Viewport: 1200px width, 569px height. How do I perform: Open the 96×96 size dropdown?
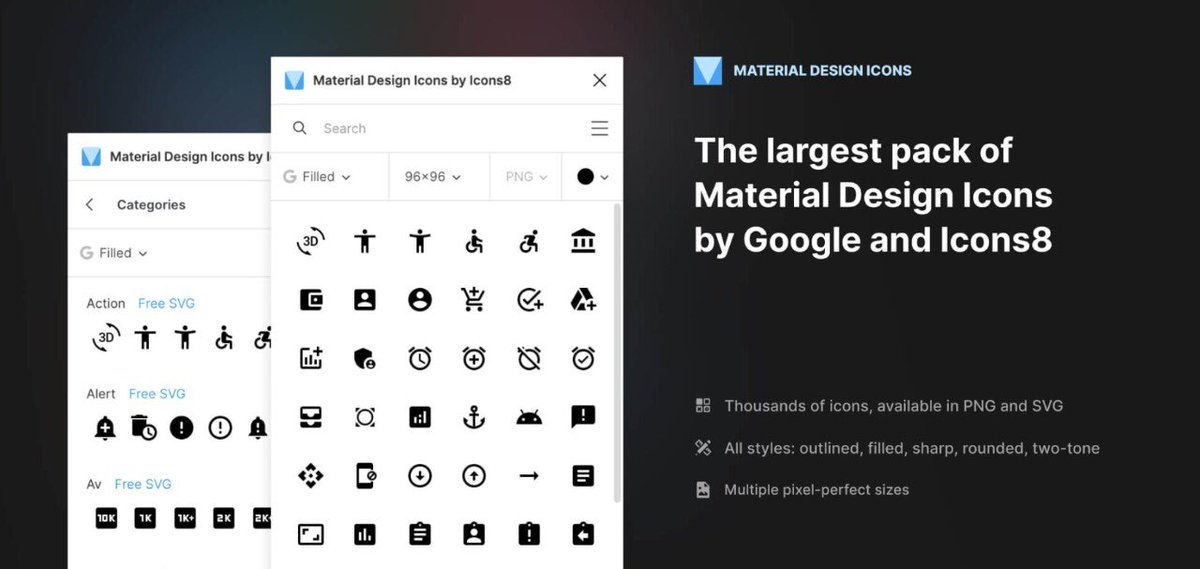point(433,177)
